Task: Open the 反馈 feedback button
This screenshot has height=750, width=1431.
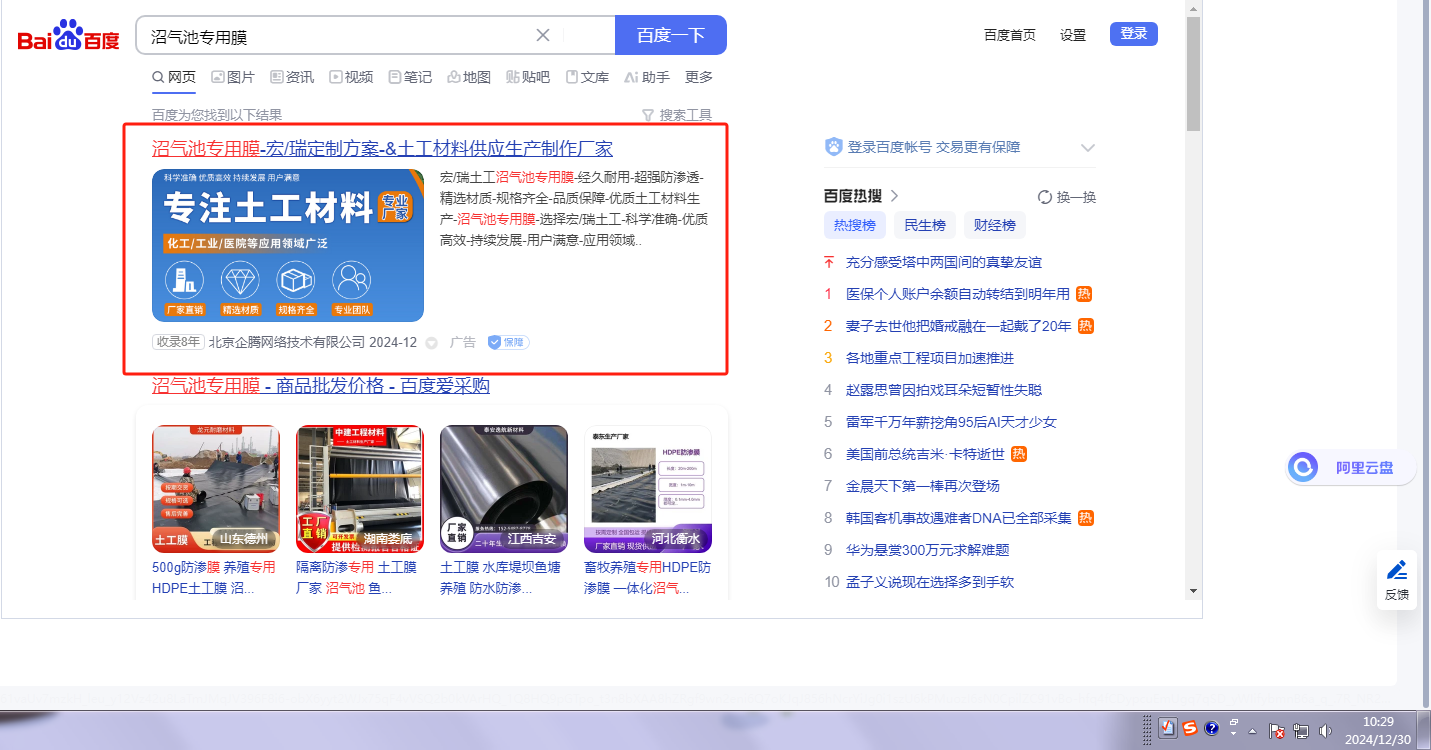Action: pos(1397,580)
